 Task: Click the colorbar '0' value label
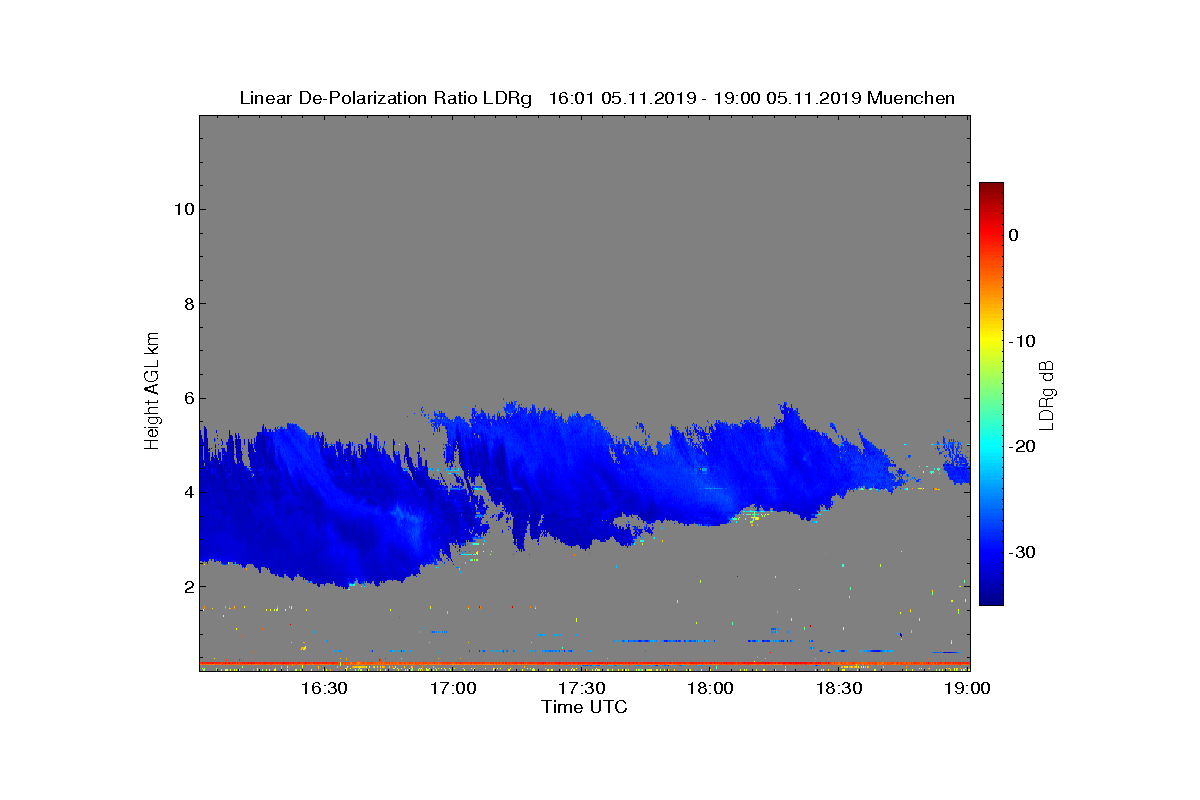pos(1013,235)
